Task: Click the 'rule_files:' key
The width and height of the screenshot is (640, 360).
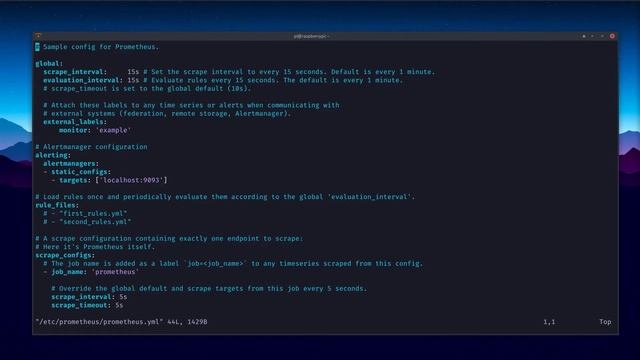Action: coord(57,205)
